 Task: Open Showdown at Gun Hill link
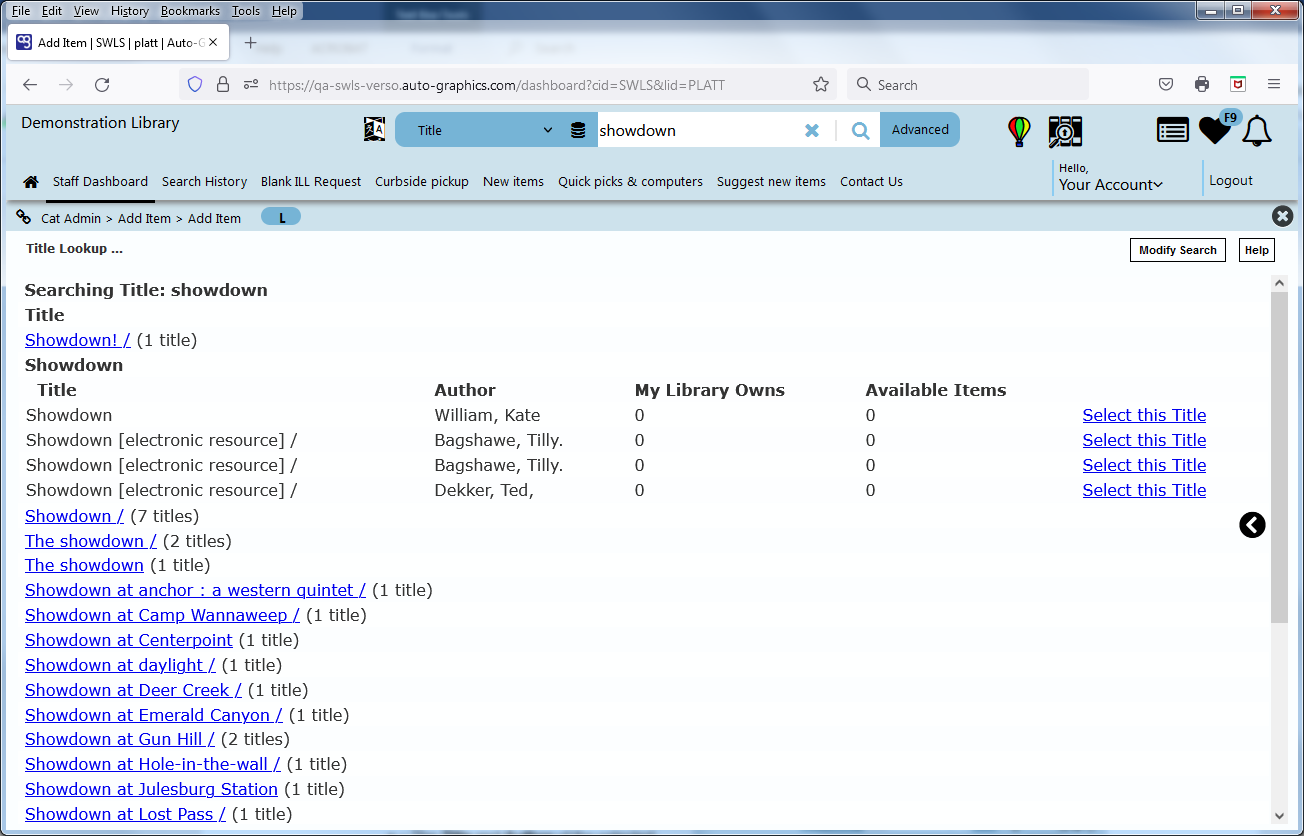[120, 739]
